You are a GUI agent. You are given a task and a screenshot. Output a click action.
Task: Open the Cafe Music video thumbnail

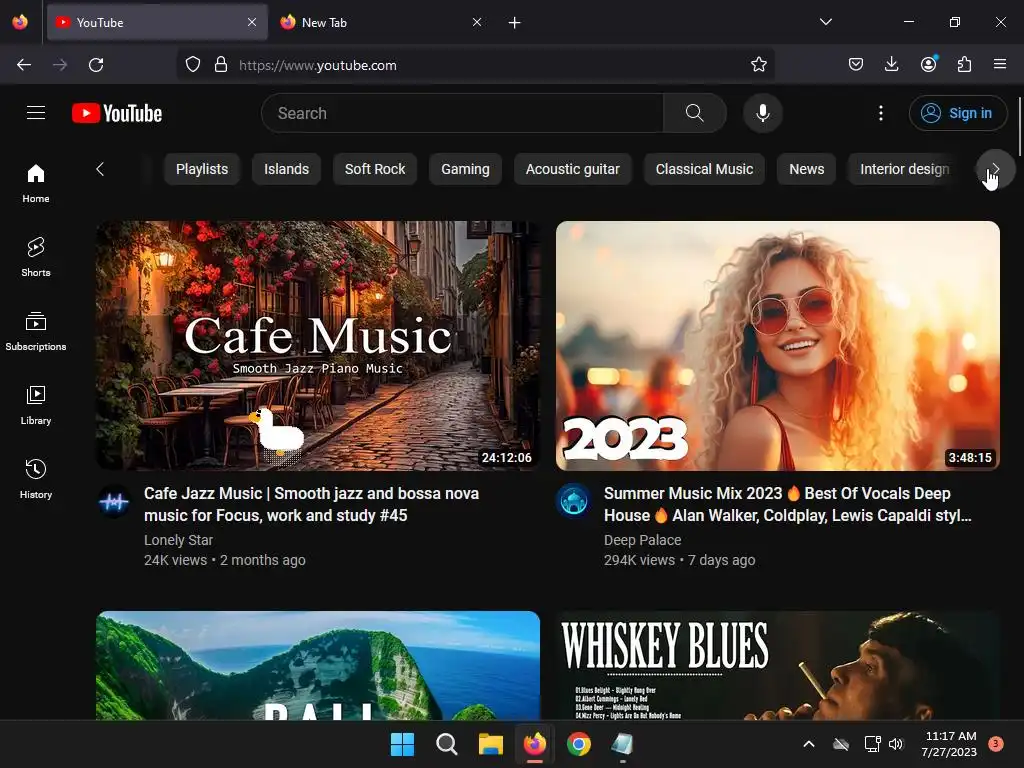(318, 345)
